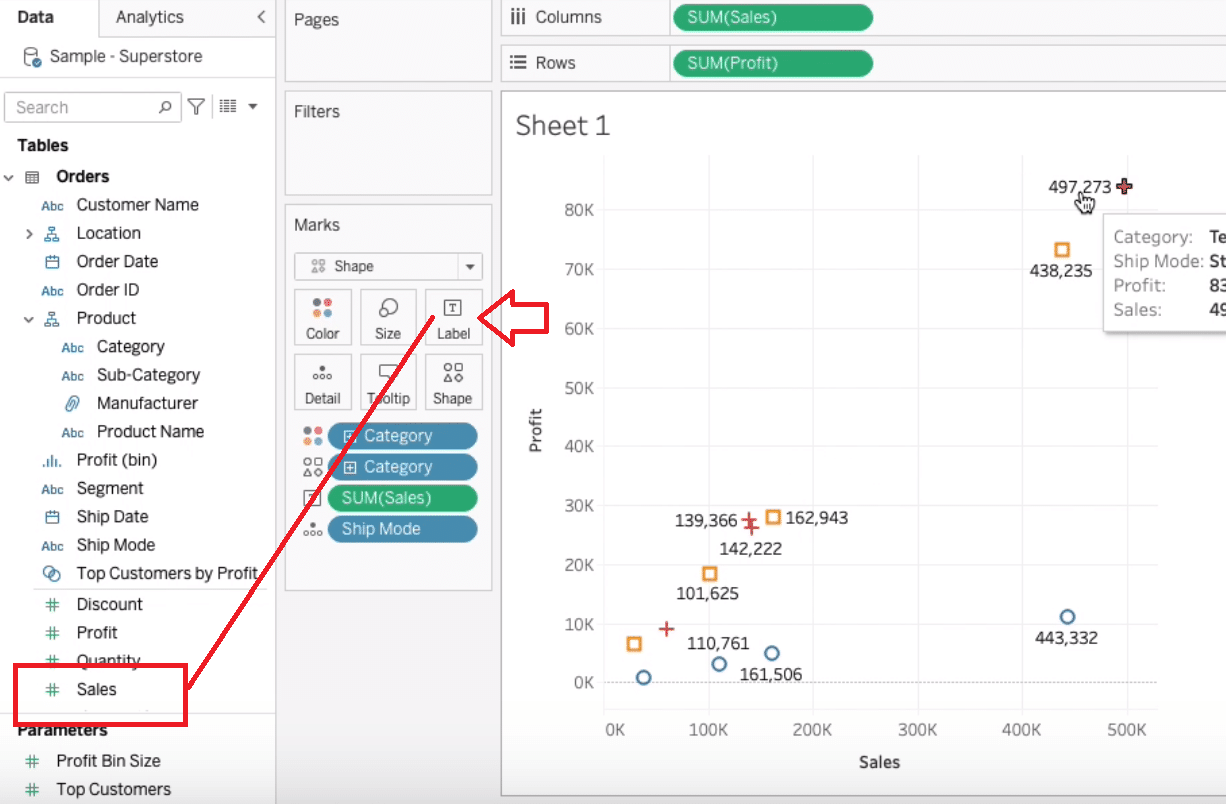Select the Ship Mode field in Data pane
This screenshot has height=804, width=1226.
[115, 545]
